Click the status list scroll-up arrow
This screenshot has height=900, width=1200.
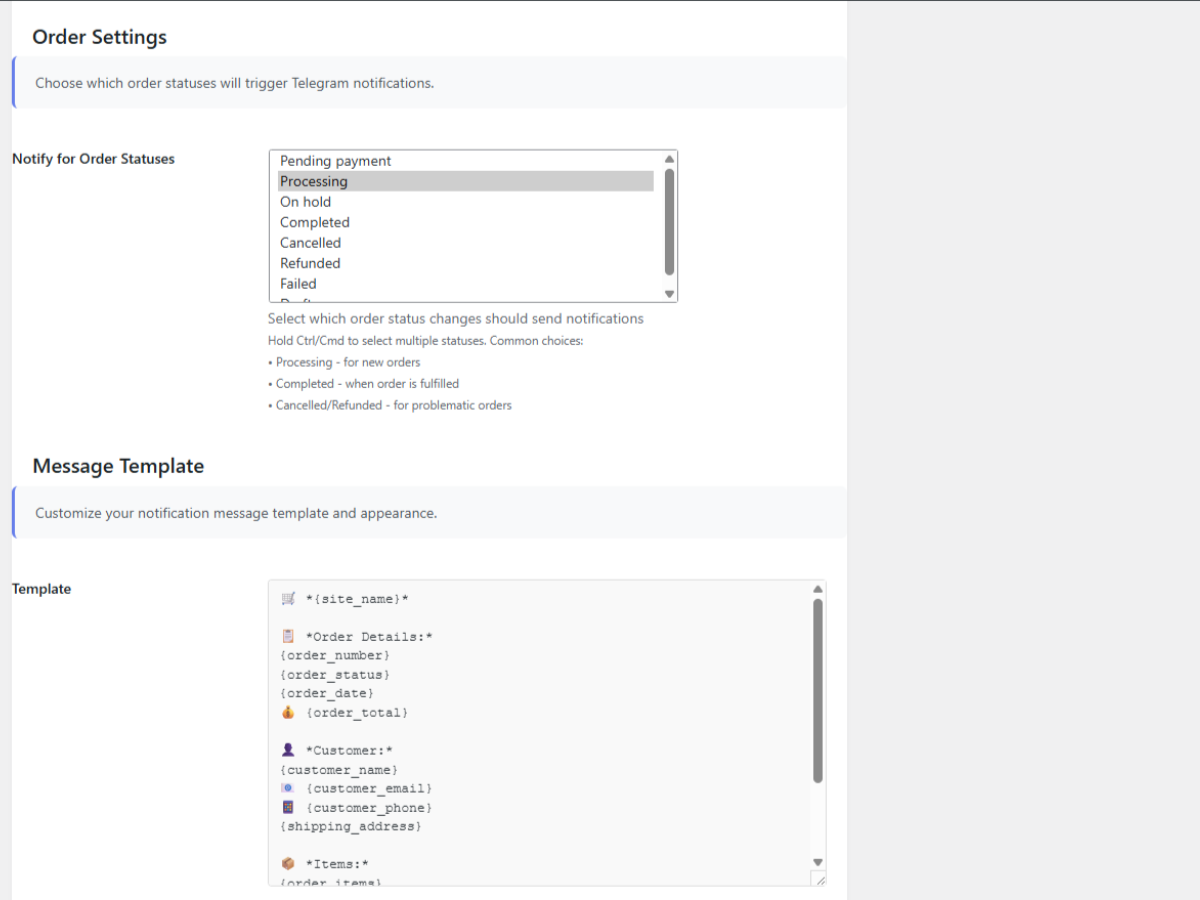click(x=669, y=158)
